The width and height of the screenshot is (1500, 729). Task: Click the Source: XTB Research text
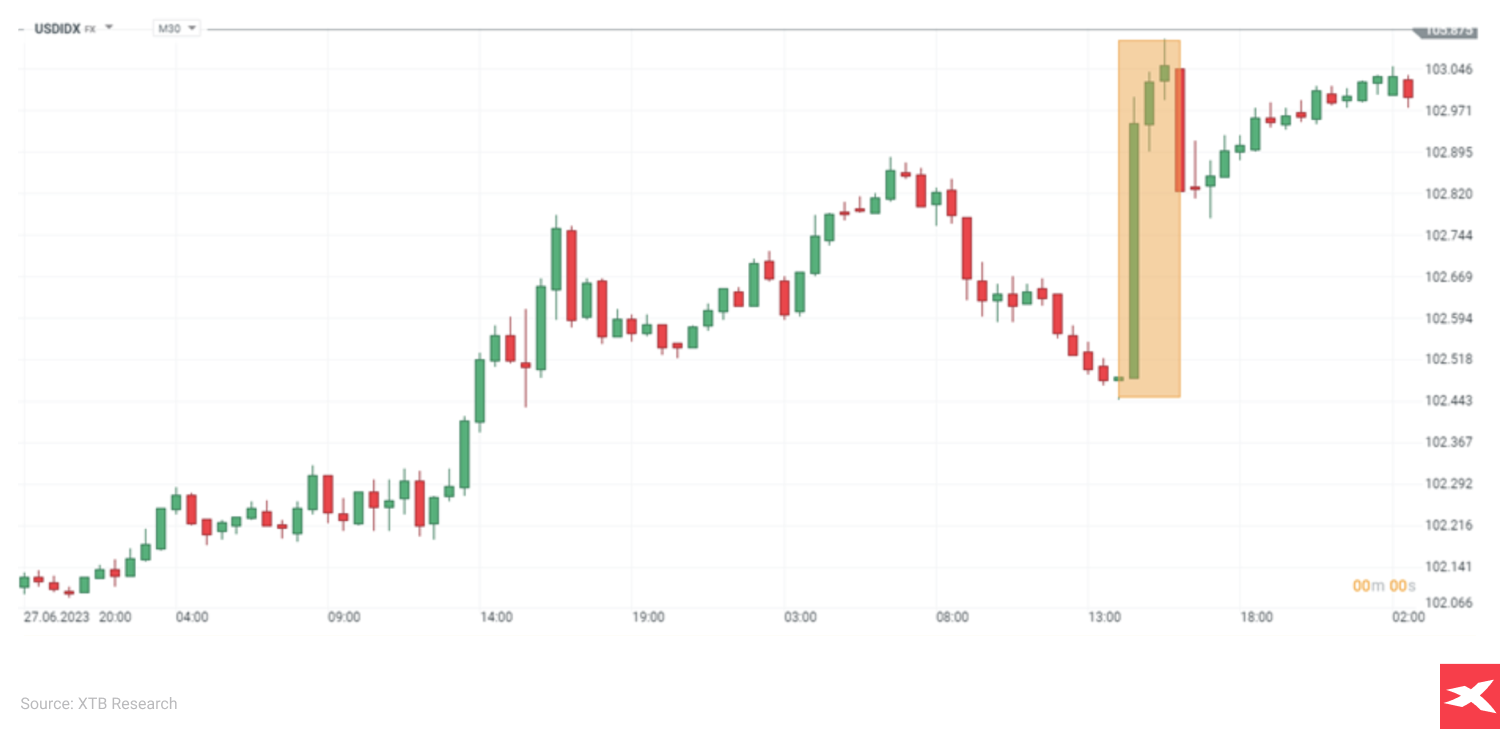point(99,704)
